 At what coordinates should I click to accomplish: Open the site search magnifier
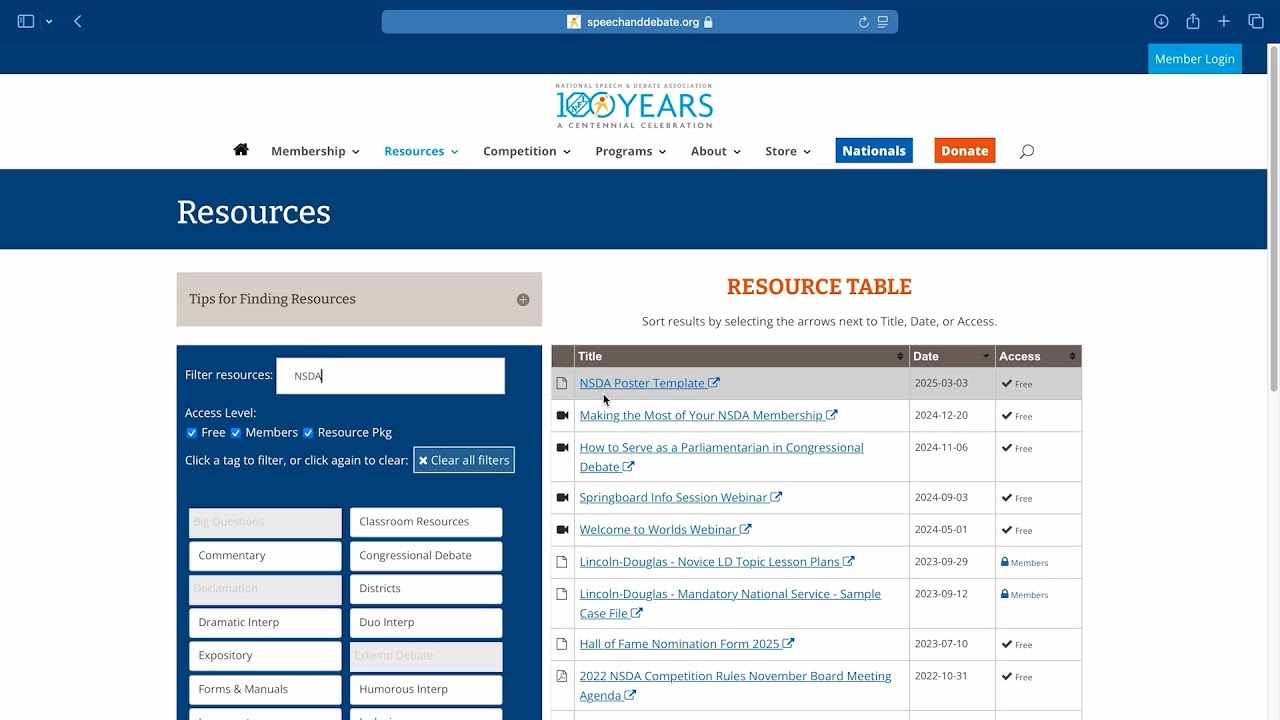(x=1026, y=151)
